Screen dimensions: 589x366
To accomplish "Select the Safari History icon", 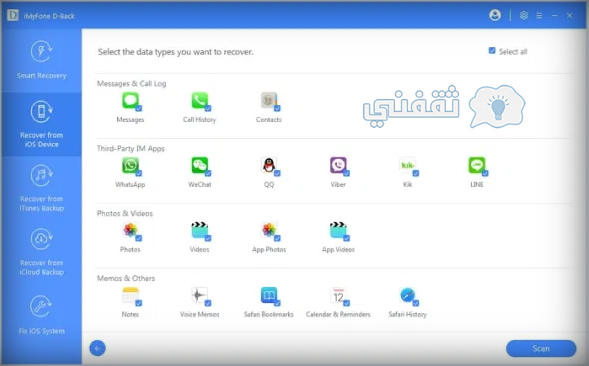I will point(408,295).
